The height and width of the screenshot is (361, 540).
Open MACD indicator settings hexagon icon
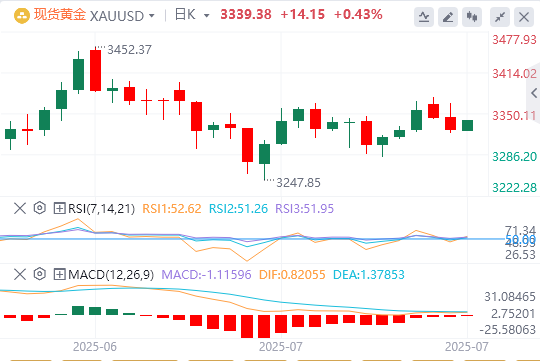(x=40, y=274)
